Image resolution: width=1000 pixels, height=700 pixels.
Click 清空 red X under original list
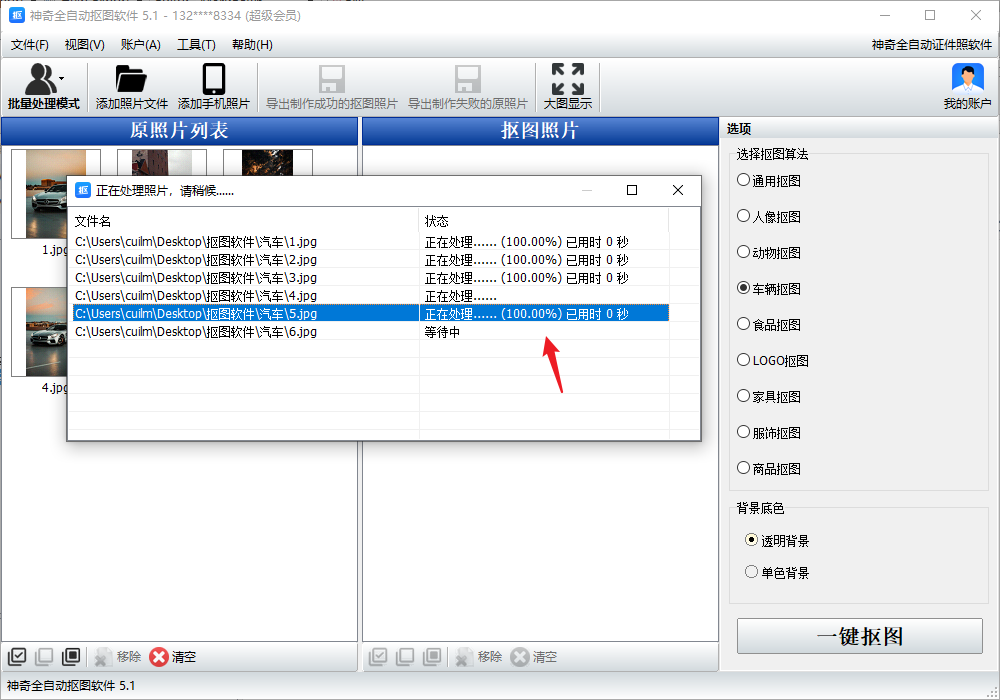[x=160, y=657]
